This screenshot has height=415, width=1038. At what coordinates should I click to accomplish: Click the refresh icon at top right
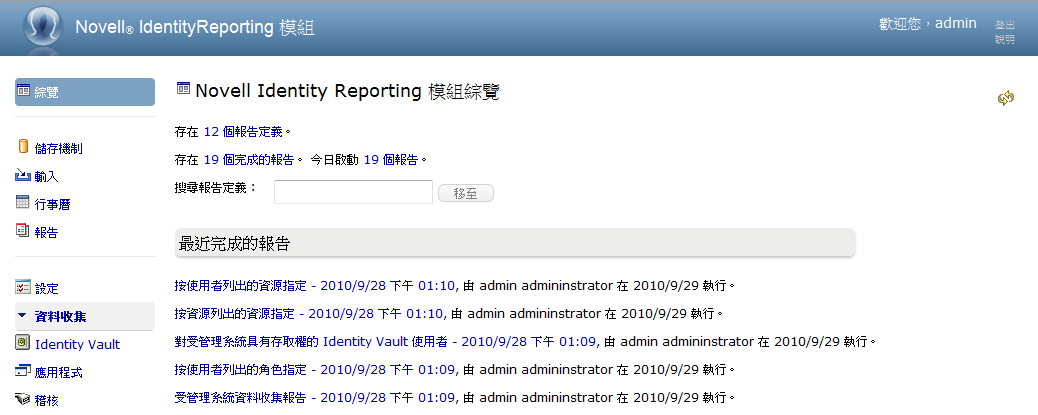click(1006, 98)
